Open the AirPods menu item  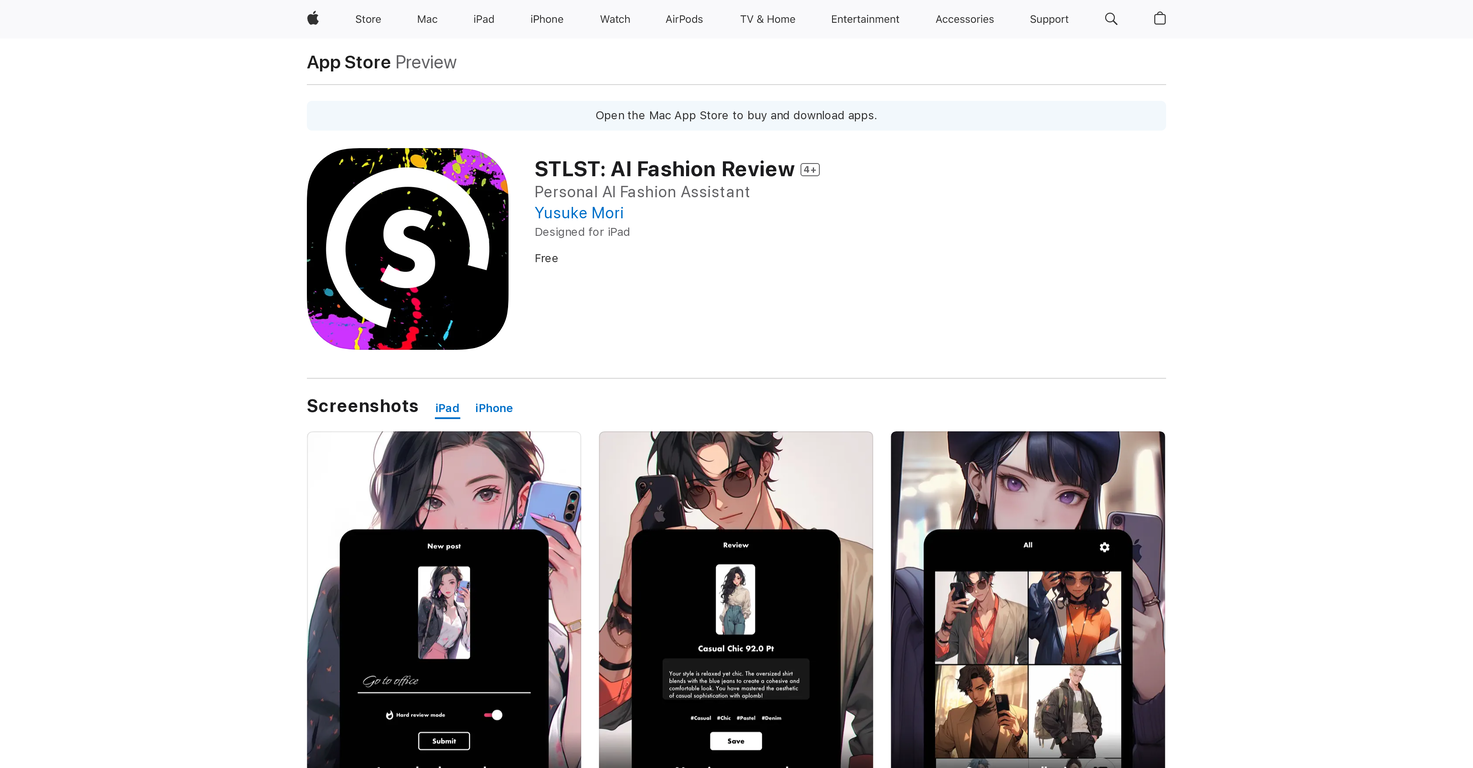(x=684, y=18)
